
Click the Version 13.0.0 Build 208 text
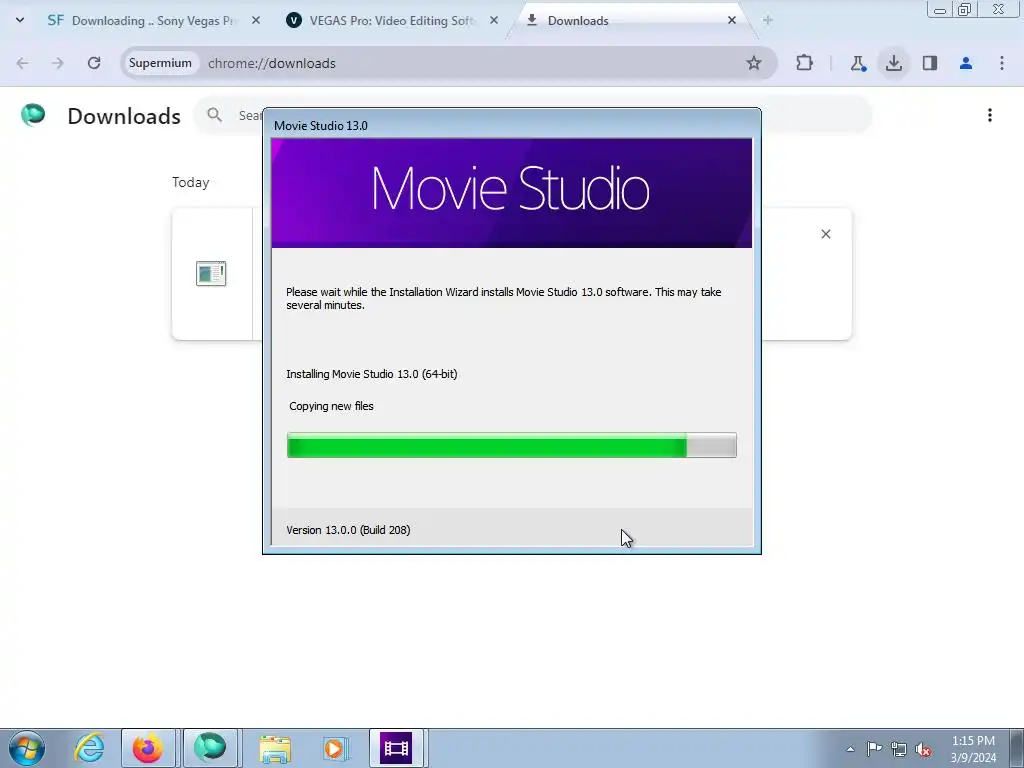[x=348, y=530]
